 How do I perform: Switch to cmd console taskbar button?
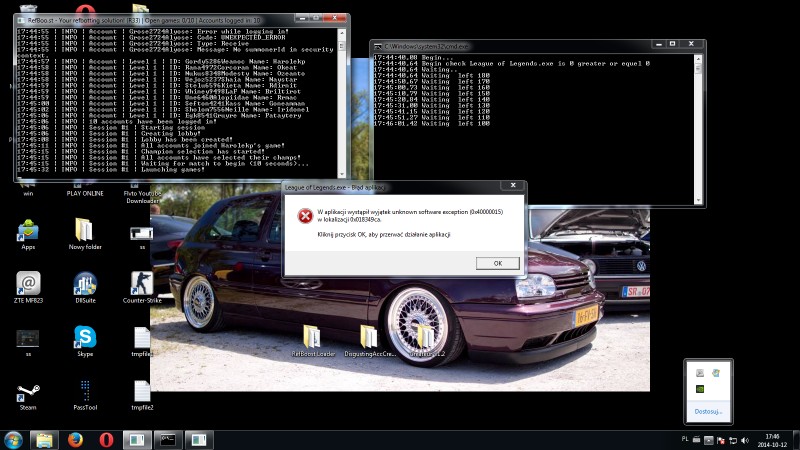click(168, 440)
